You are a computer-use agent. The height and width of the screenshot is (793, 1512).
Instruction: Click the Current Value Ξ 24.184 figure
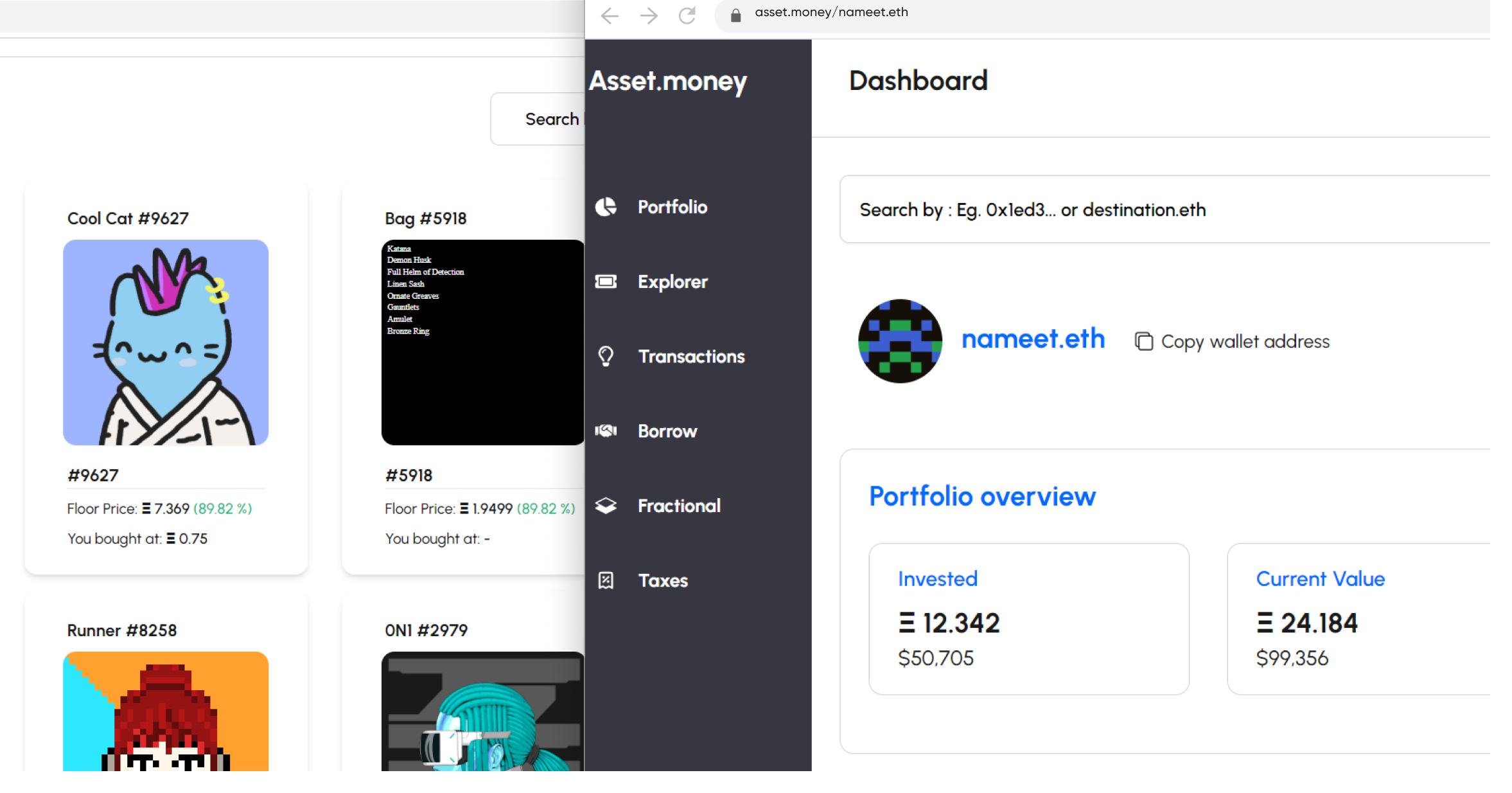click(x=1307, y=623)
